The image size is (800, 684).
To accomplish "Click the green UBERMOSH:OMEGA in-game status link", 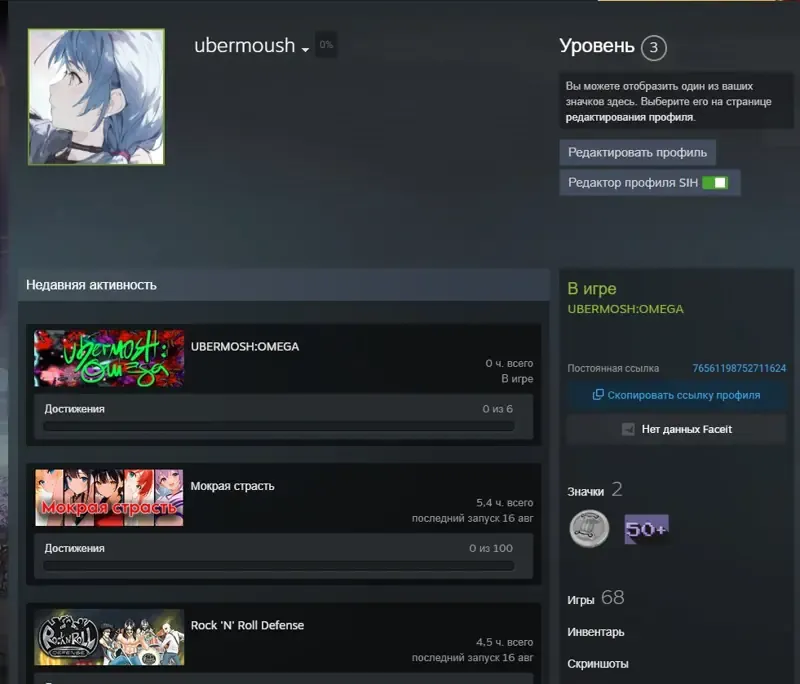I will coord(626,309).
